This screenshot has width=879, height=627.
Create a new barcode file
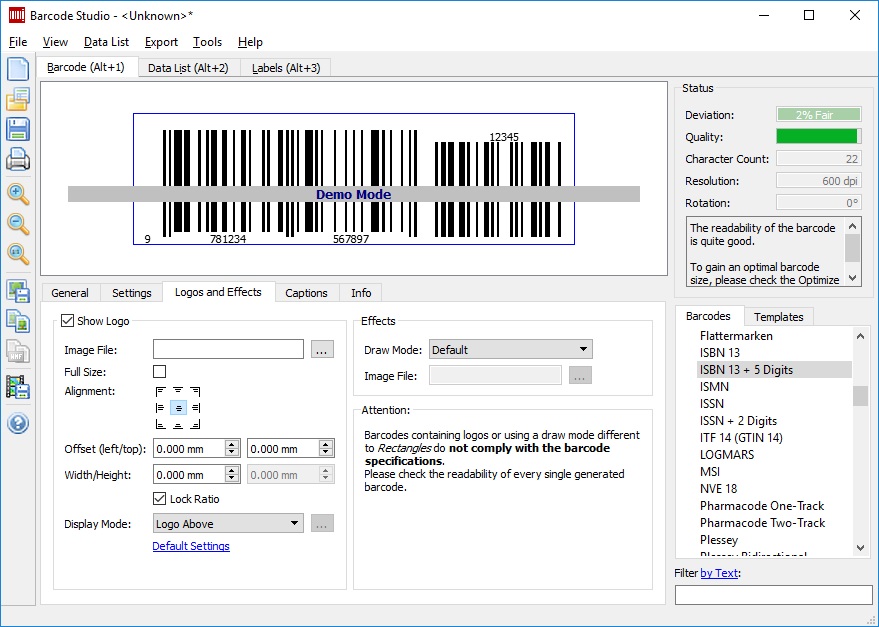point(16,68)
